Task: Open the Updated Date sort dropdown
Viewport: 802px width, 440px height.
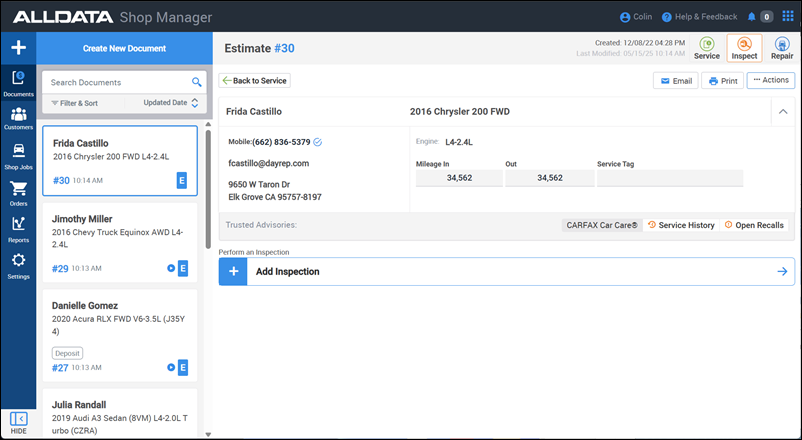Action: (x=170, y=103)
